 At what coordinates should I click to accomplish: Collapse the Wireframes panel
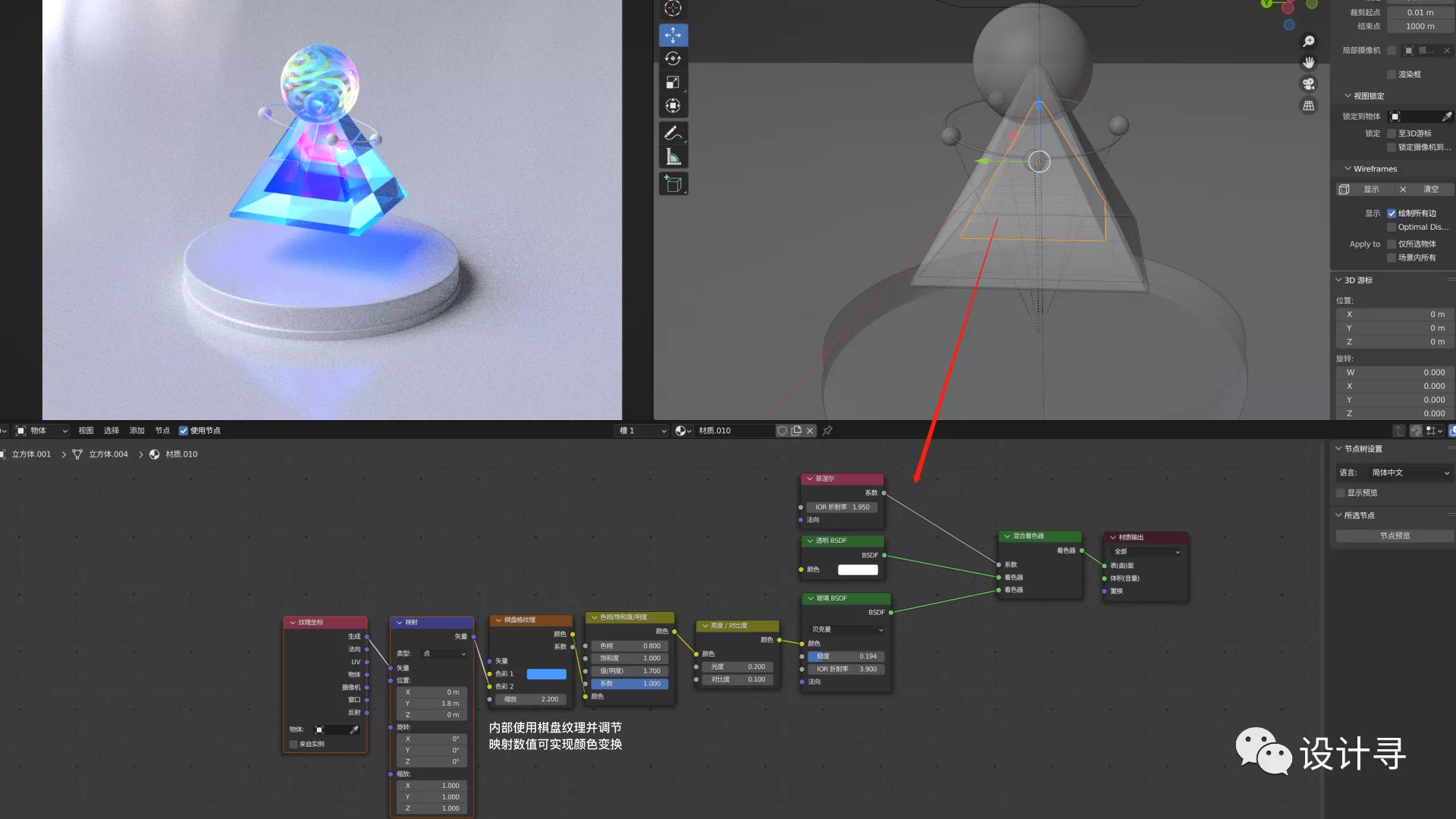click(1348, 168)
